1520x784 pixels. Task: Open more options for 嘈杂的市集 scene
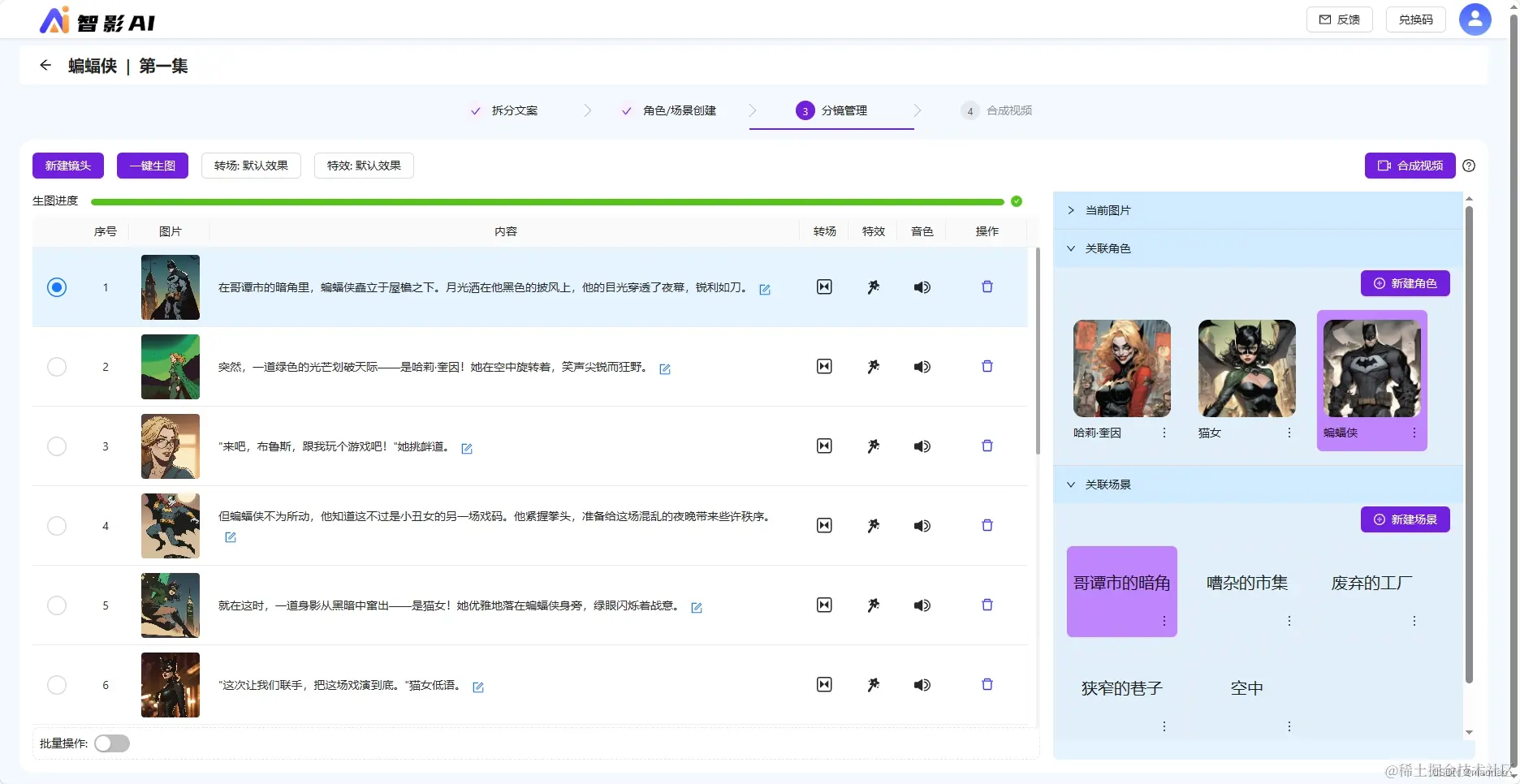pos(1289,621)
